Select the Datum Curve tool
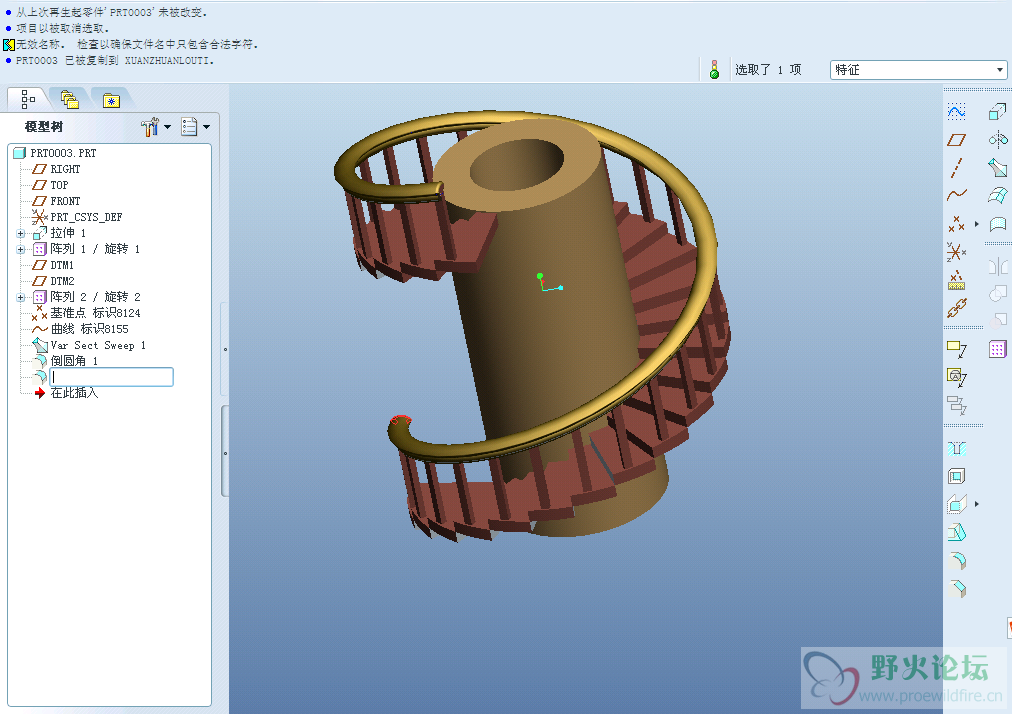 (x=956, y=194)
